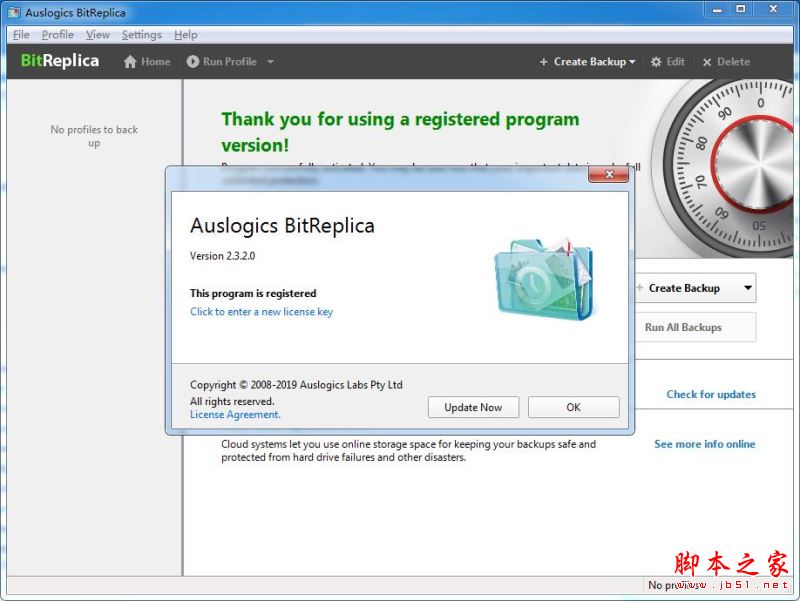Image resolution: width=800 pixels, height=601 pixels.
Task: Open the License Agreement link
Action: pos(235,415)
